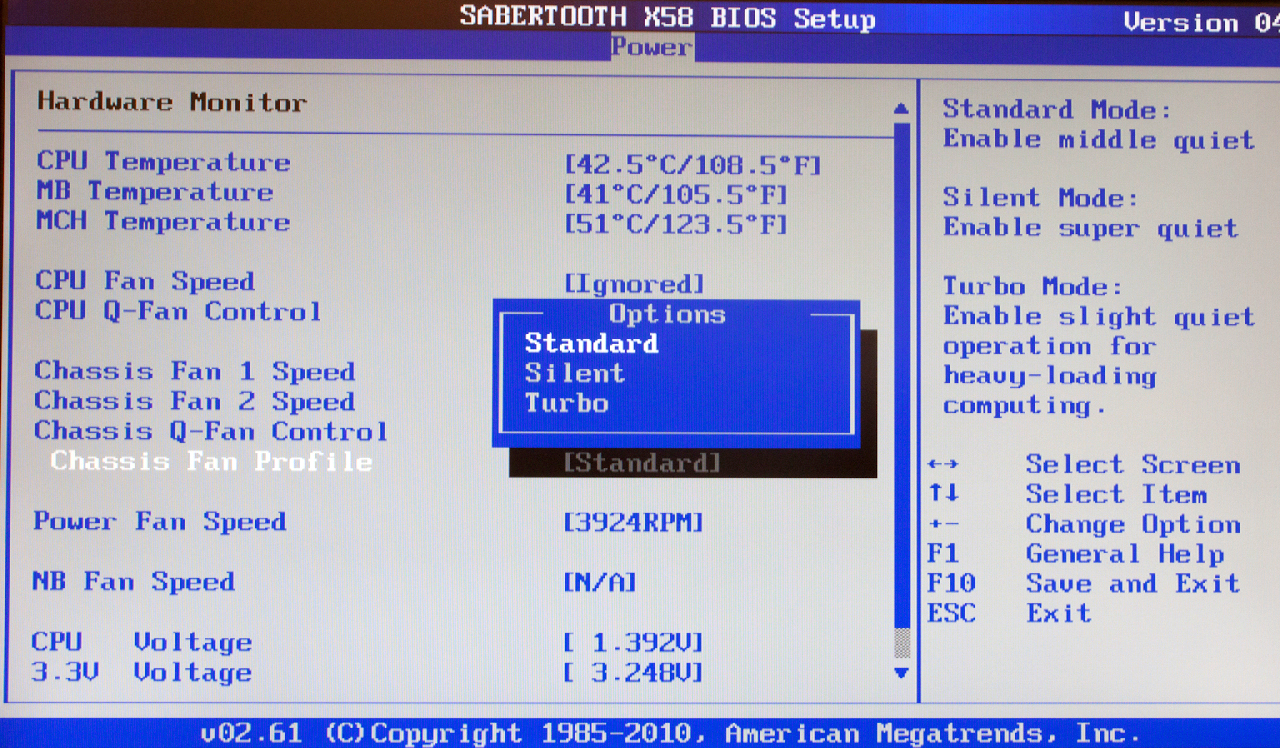The width and height of the screenshot is (1280, 748).
Task: Click the Hardware Monitor heading
Action: [172, 102]
